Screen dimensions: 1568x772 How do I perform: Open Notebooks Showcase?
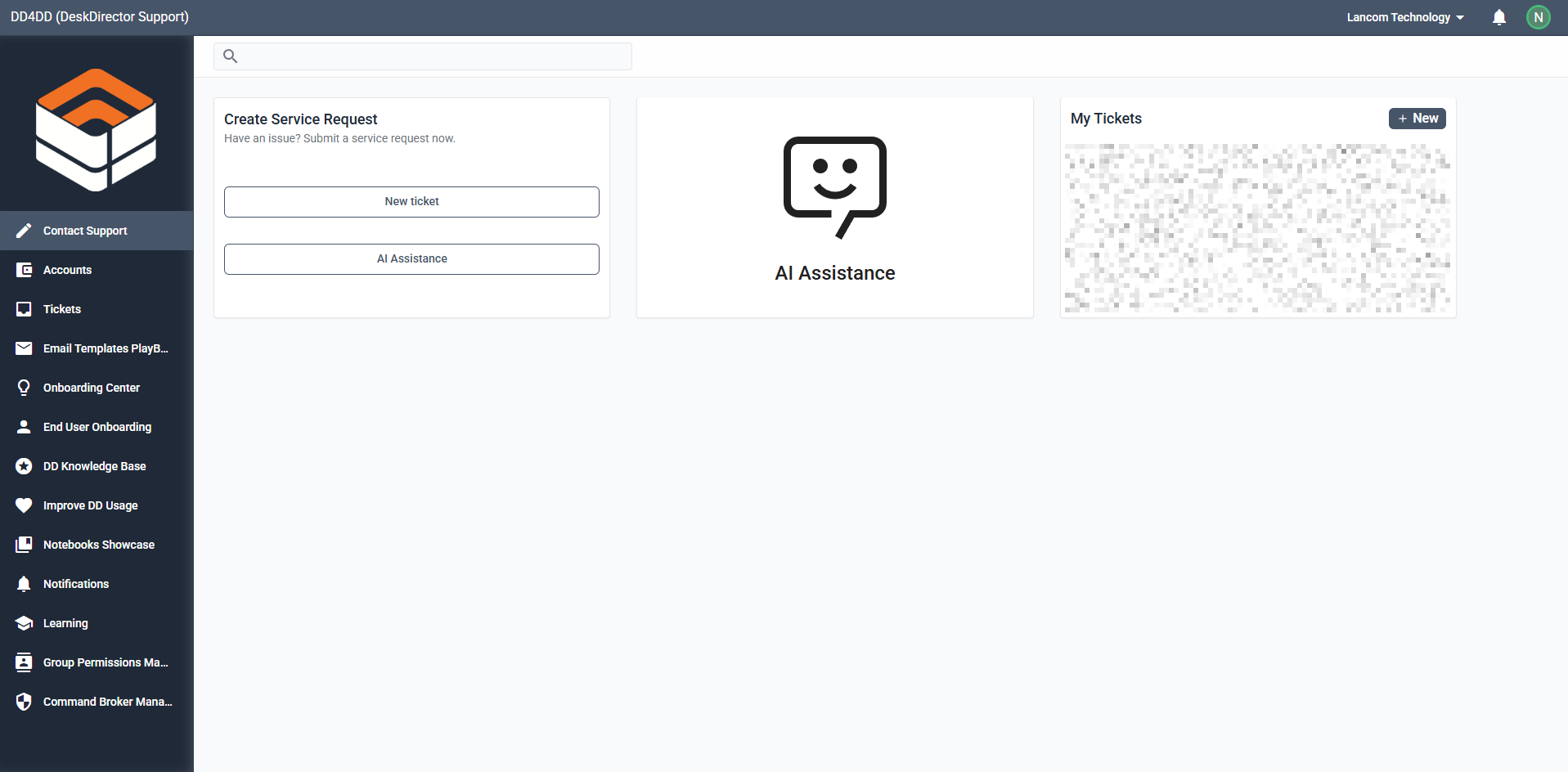coord(97,545)
